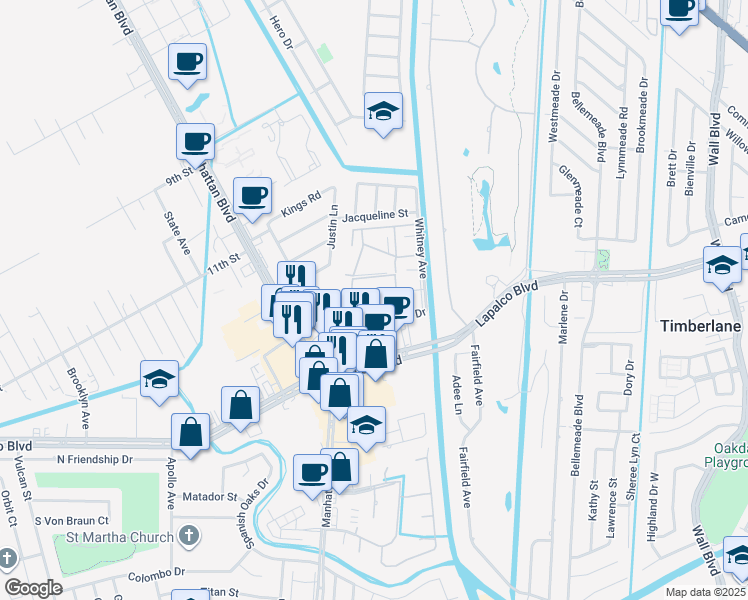Select the school marker south of Lapalco Blvd
The height and width of the screenshot is (600, 748).
point(367,426)
